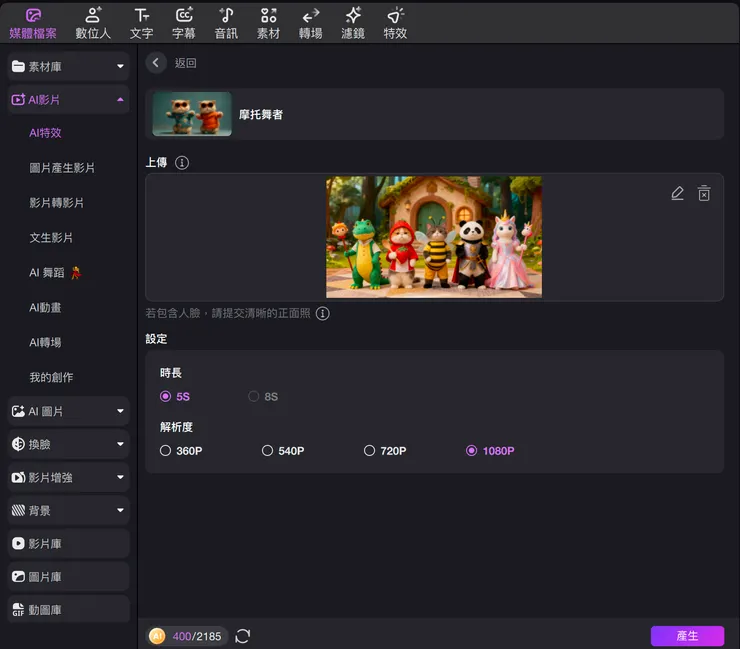Open the 媒體檔案 media tab
740x649 pixels.
(x=33, y=24)
